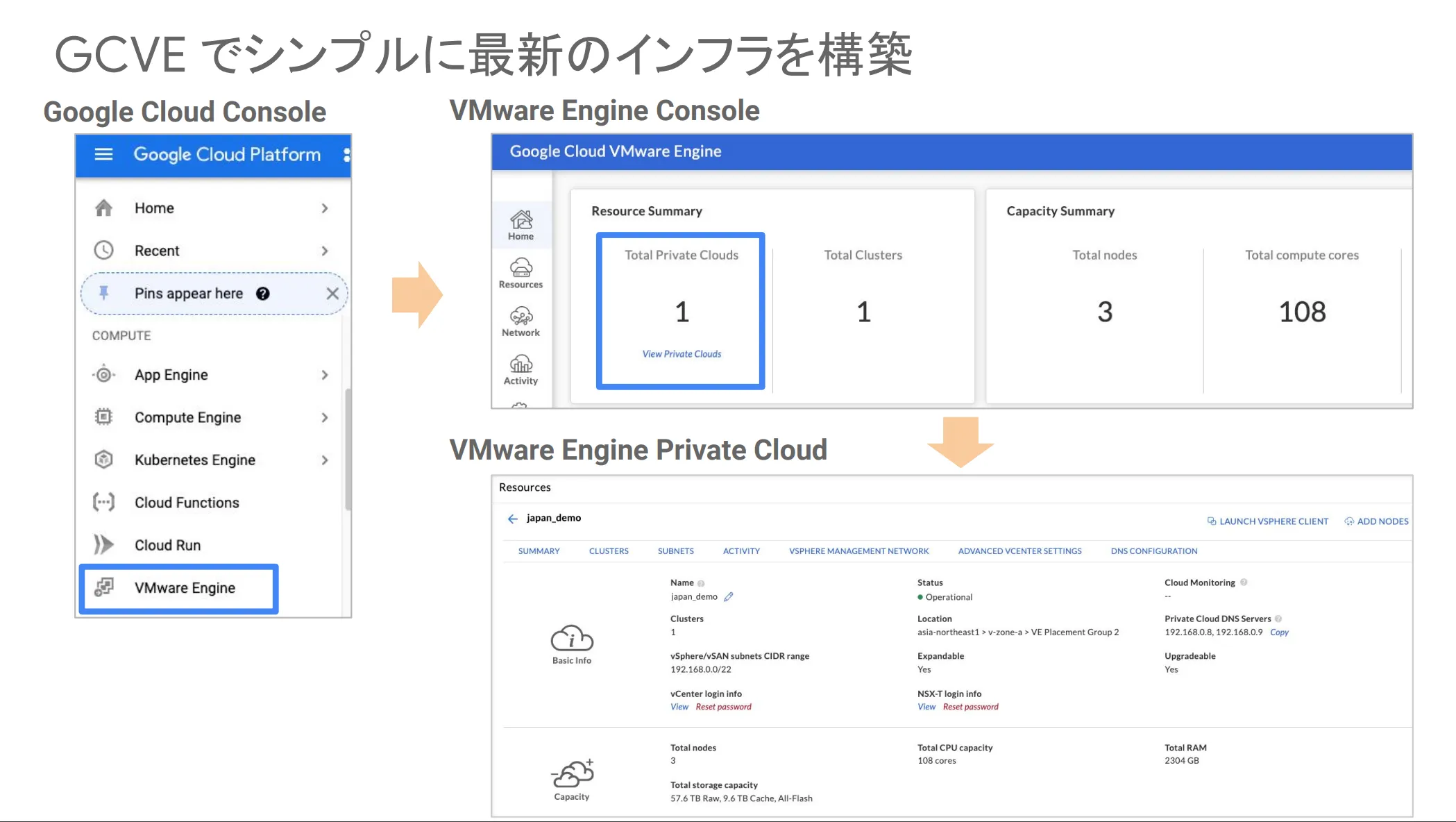This screenshot has height=822, width=1456.
Task: Click the Recent clock icon
Action: (103, 250)
